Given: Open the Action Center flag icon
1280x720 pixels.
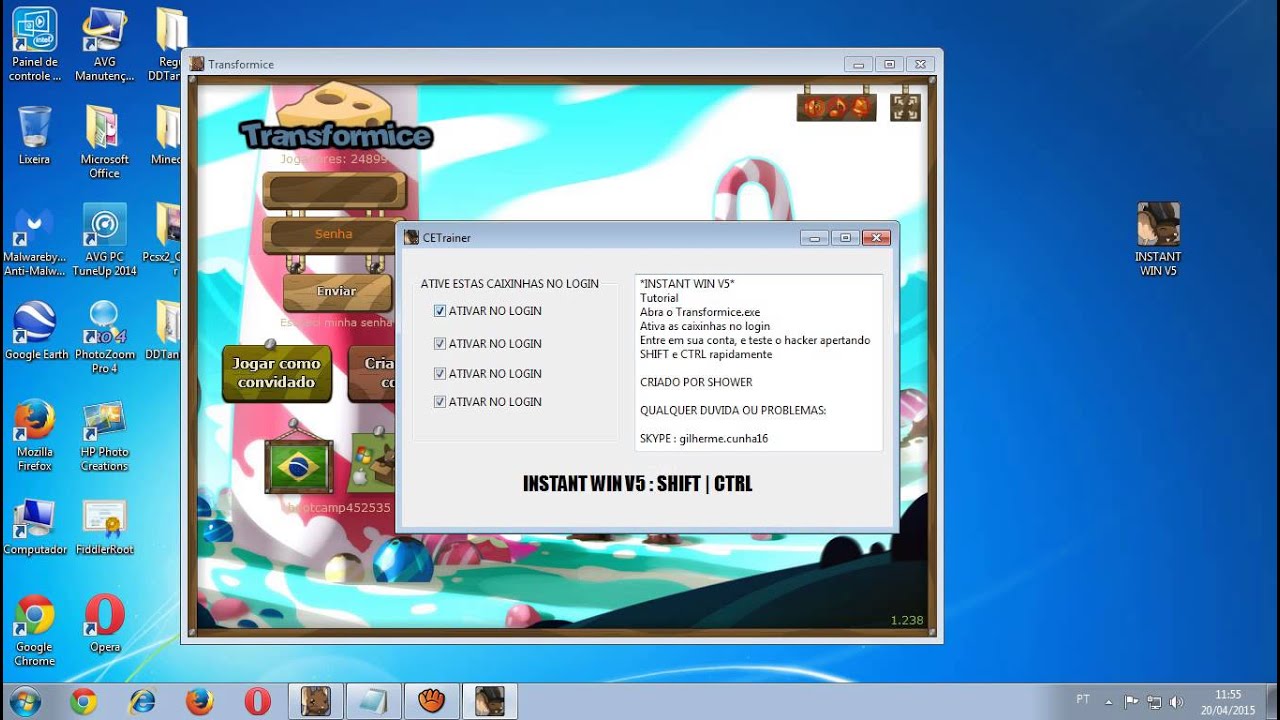Looking at the screenshot, I should (x=1131, y=702).
